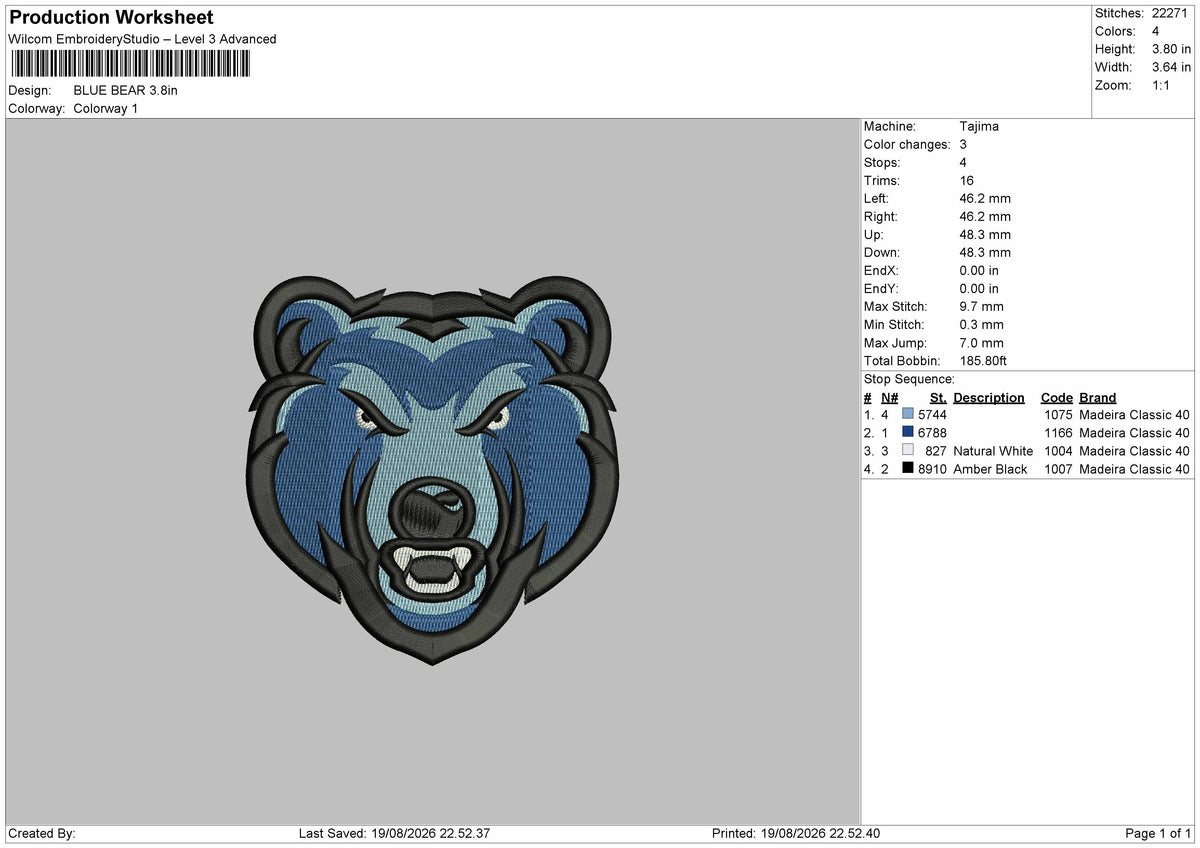
Task: Select the EndY value '0.00 in'
Action: 979,288
